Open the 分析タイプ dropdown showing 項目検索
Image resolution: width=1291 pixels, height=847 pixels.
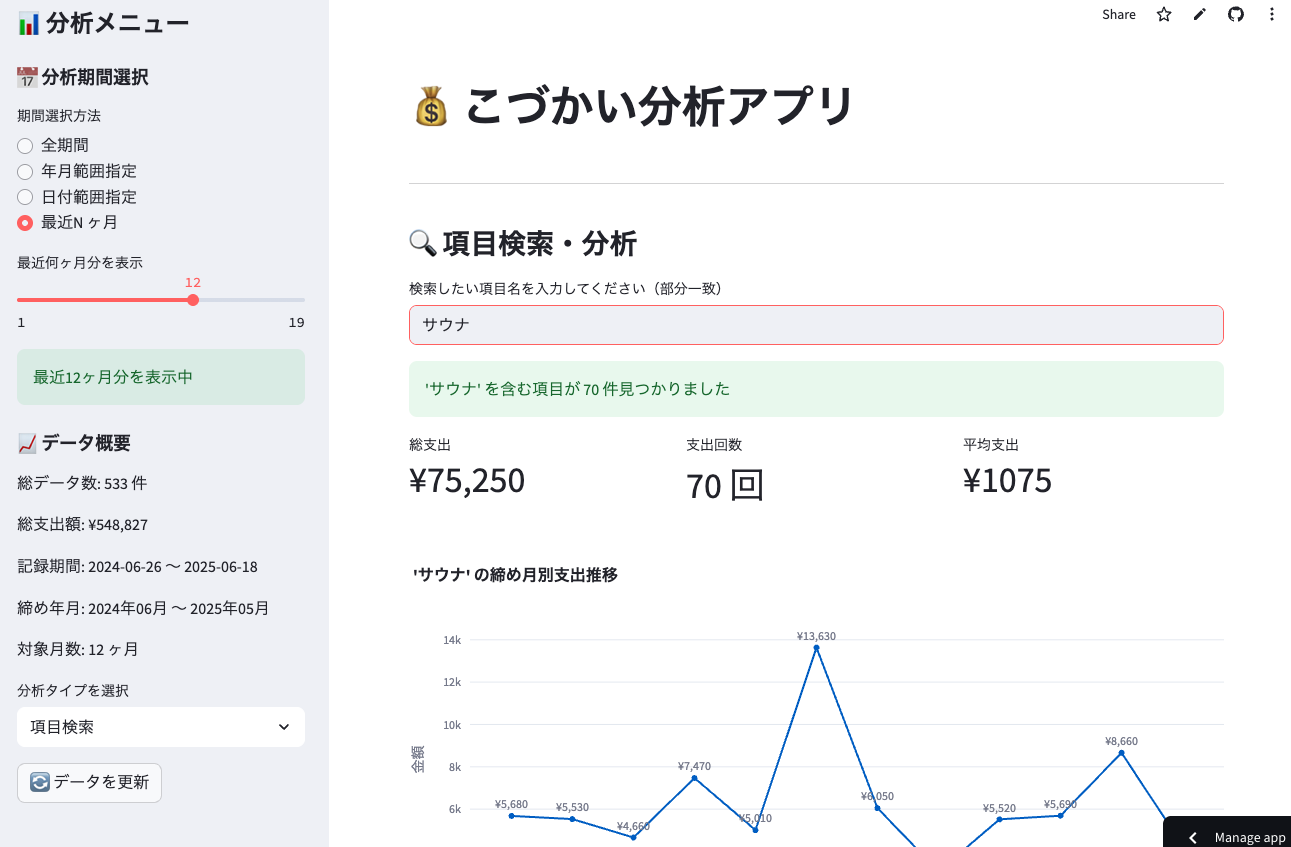point(161,727)
